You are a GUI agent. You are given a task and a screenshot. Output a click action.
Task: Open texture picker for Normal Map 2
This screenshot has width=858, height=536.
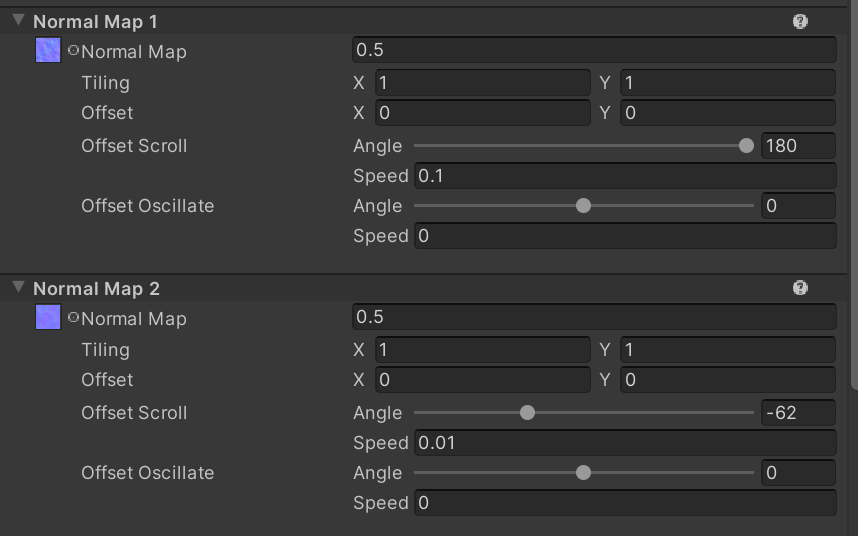[x=73, y=317]
